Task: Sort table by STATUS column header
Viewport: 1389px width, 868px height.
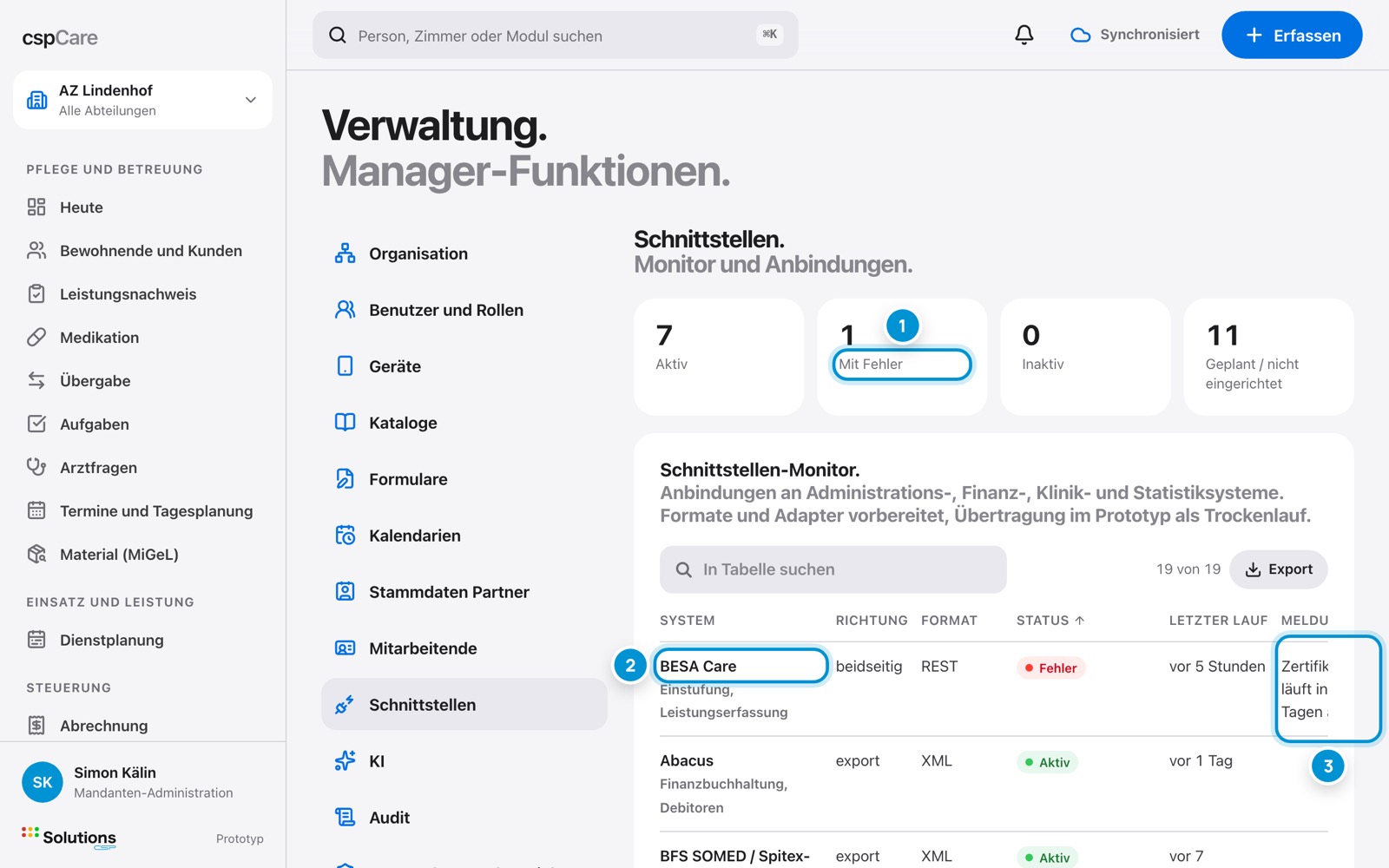Action: pos(1050,620)
